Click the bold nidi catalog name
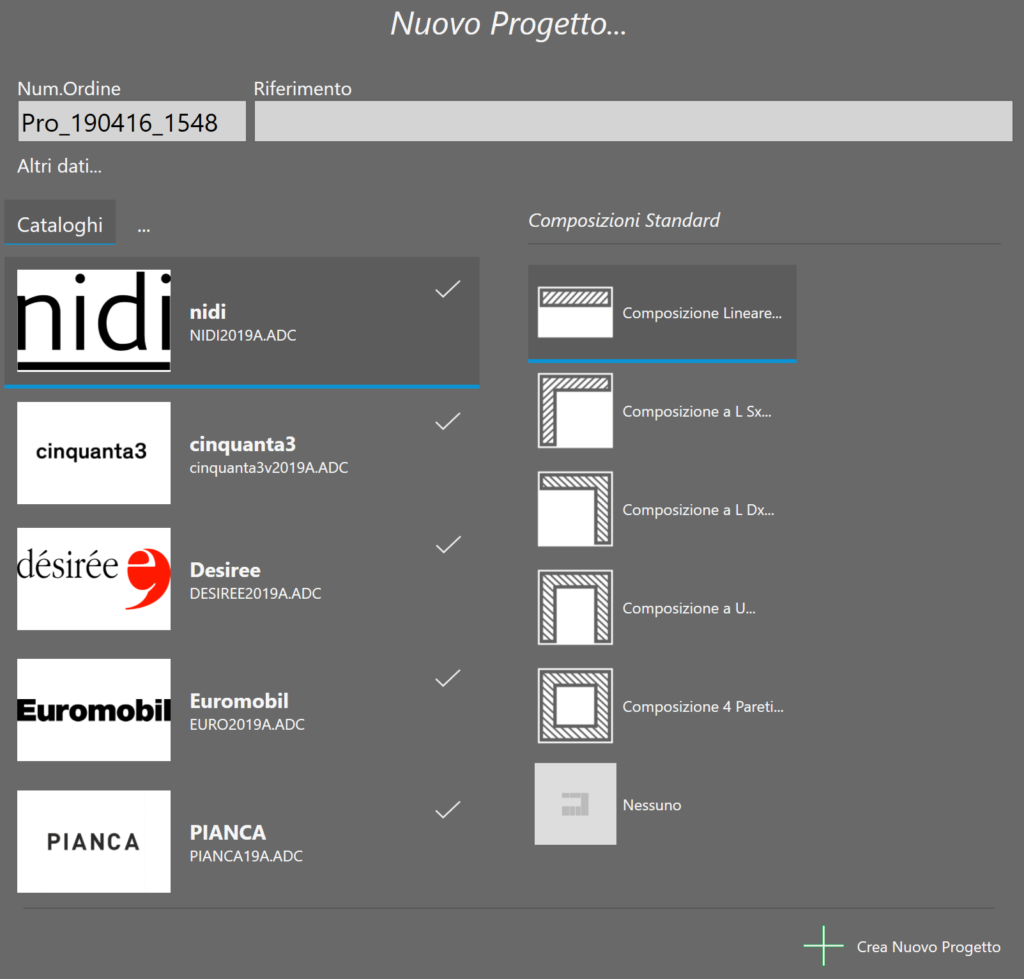1024x979 pixels. [x=208, y=312]
